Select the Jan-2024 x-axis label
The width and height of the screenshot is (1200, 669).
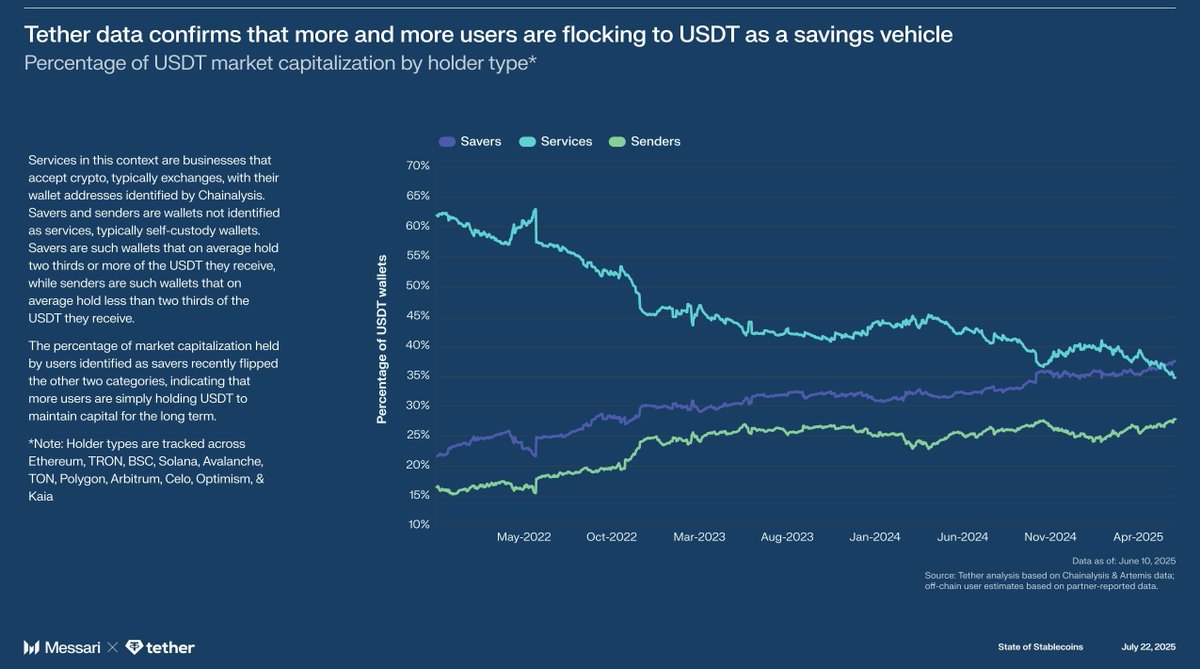click(x=875, y=537)
